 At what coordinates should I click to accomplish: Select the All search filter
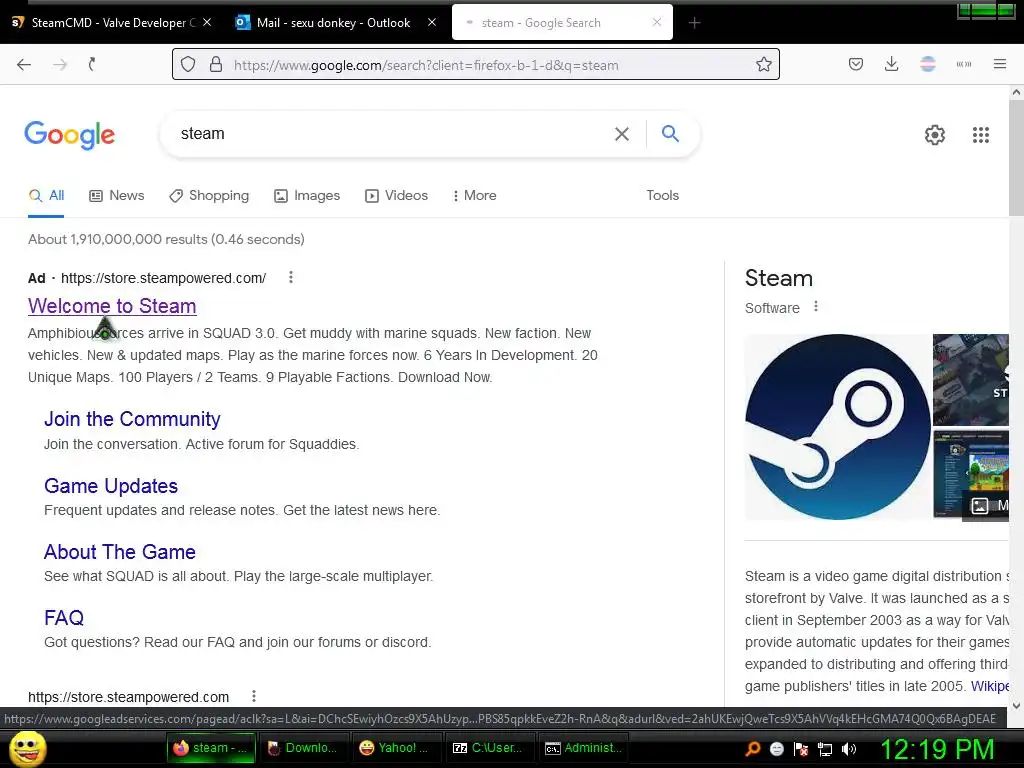46,195
